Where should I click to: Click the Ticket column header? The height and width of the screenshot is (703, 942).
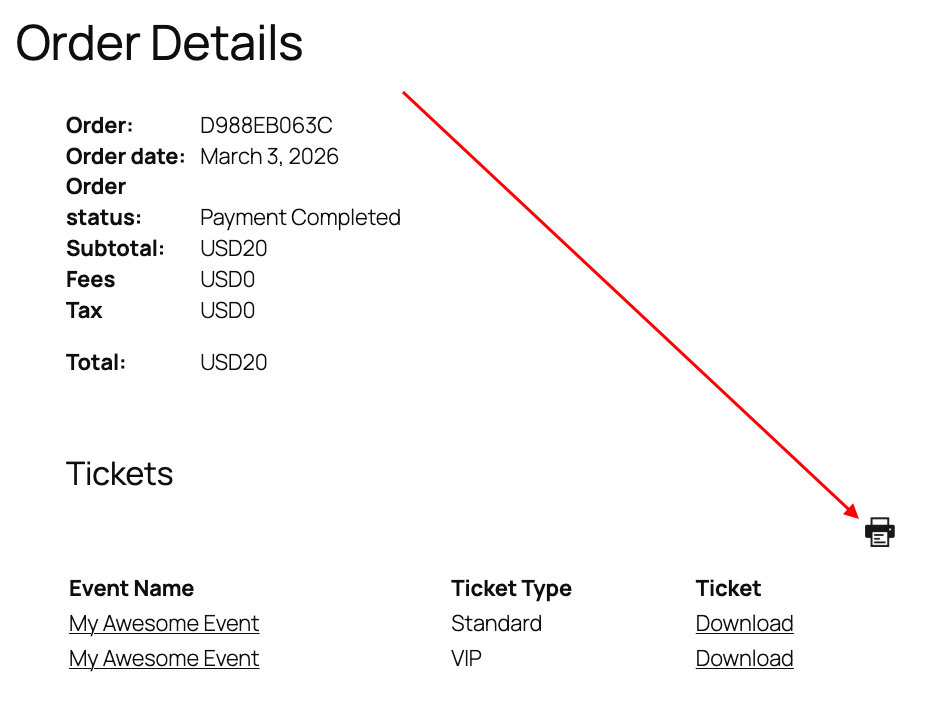pyautogui.click(x=728, y=588)
